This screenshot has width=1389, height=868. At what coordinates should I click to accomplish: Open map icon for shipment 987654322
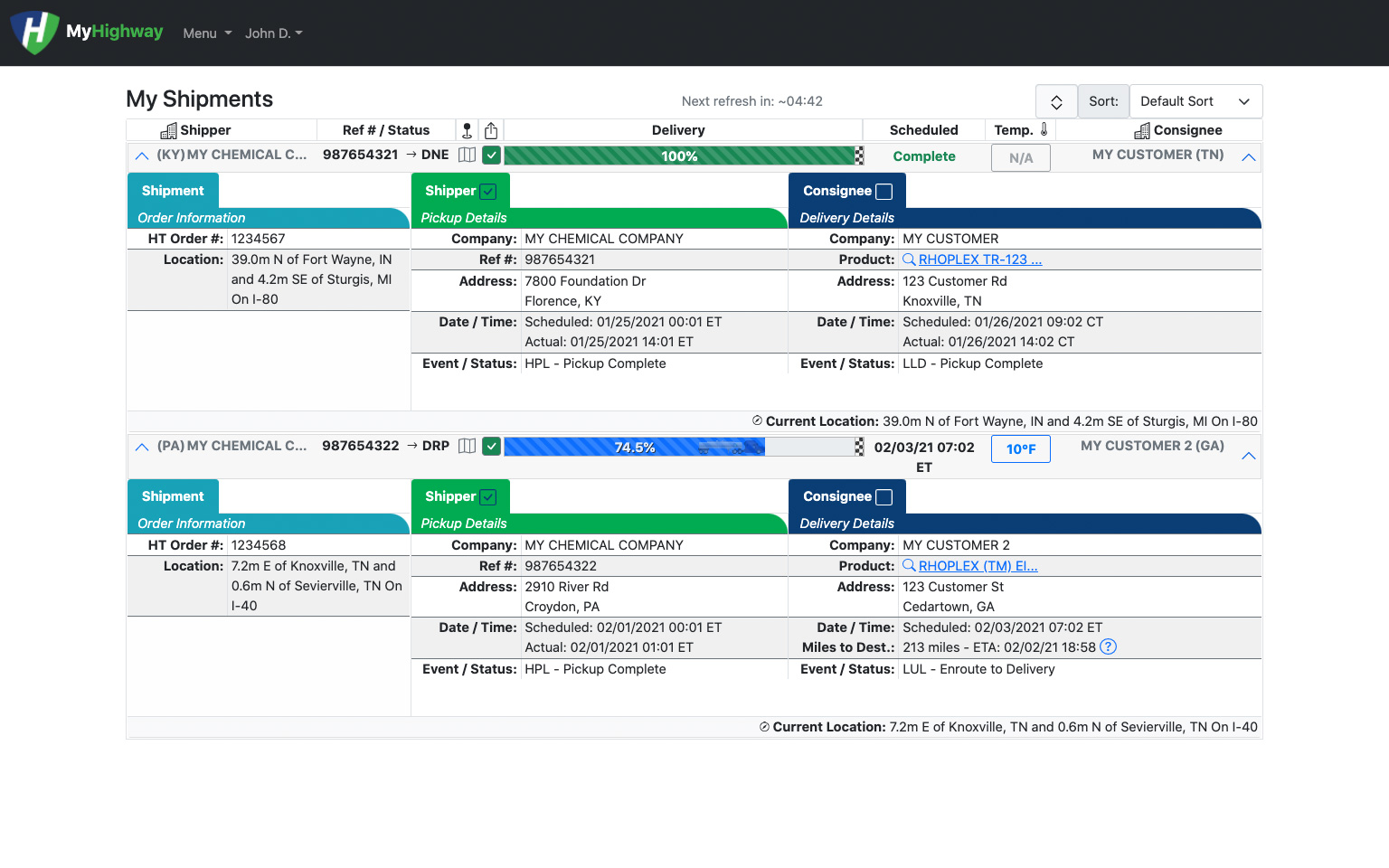(x=467, y=446)
